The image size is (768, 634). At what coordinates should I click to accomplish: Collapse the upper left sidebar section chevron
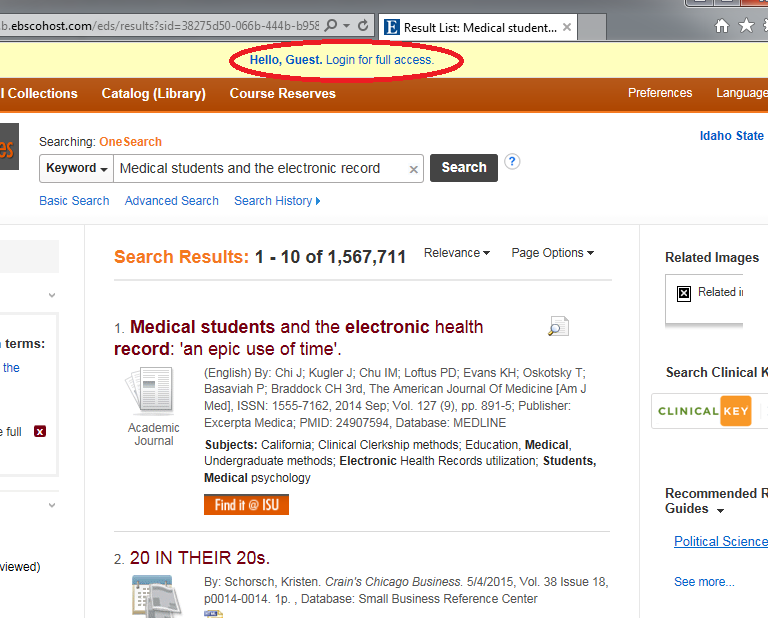(x=51, y=295)
